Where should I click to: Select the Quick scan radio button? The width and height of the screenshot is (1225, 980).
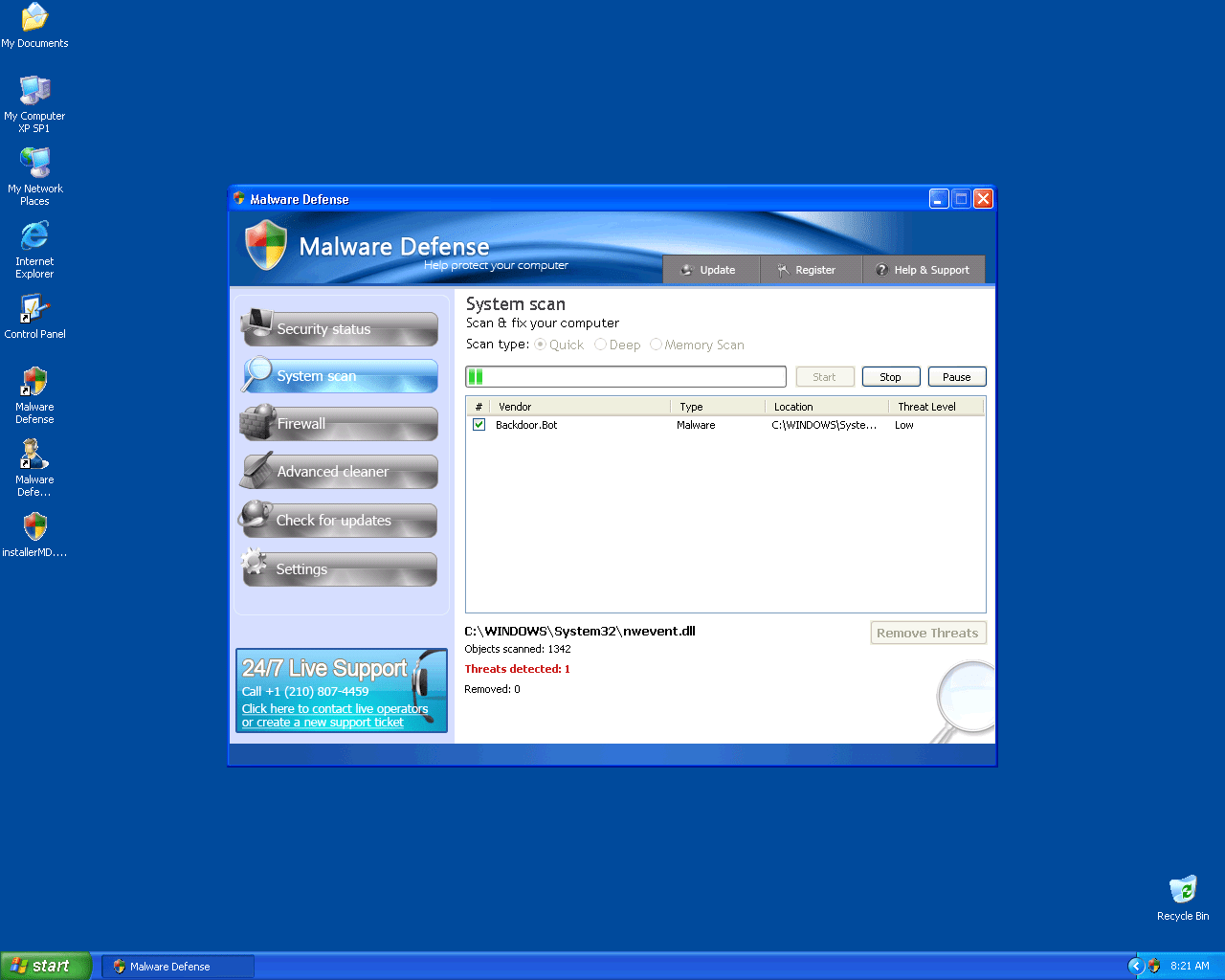coord(541,345)
